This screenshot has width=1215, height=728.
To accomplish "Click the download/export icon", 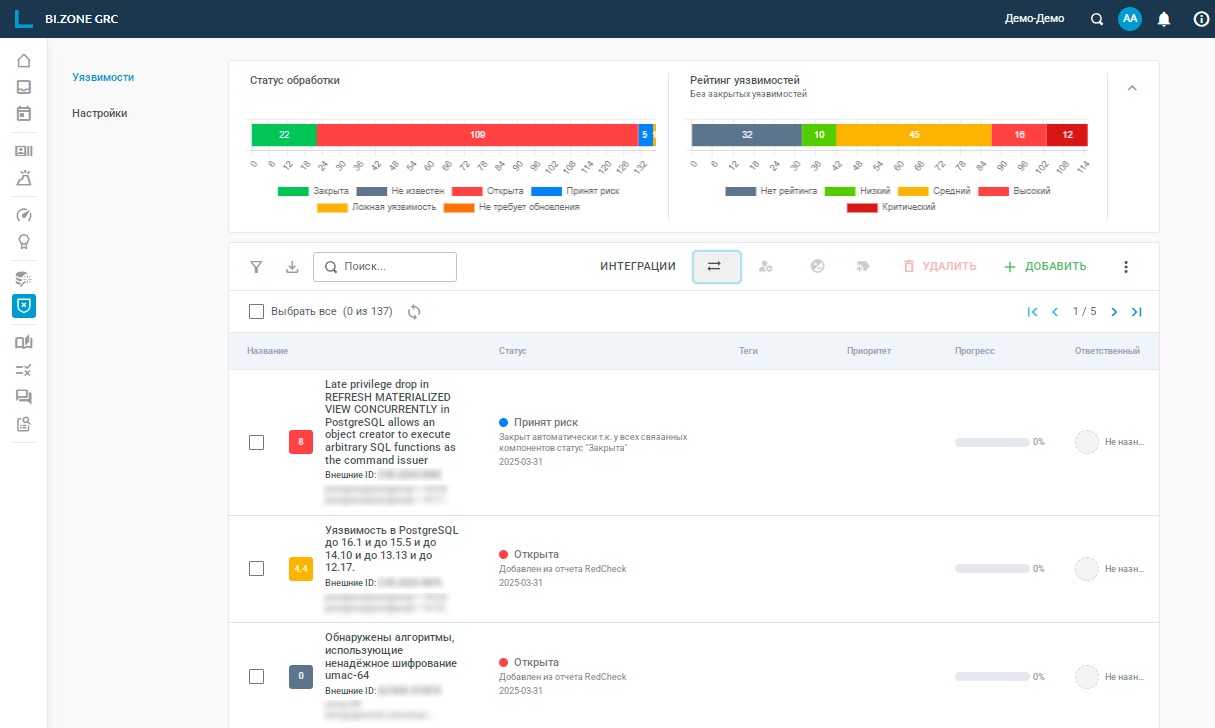I will [292, 267].
